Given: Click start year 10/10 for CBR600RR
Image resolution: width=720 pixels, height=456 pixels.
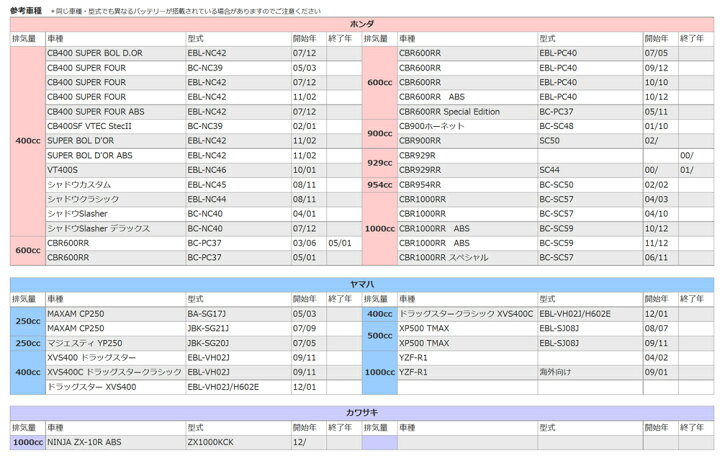Looking at the screenshot, I should coord(656,83).
